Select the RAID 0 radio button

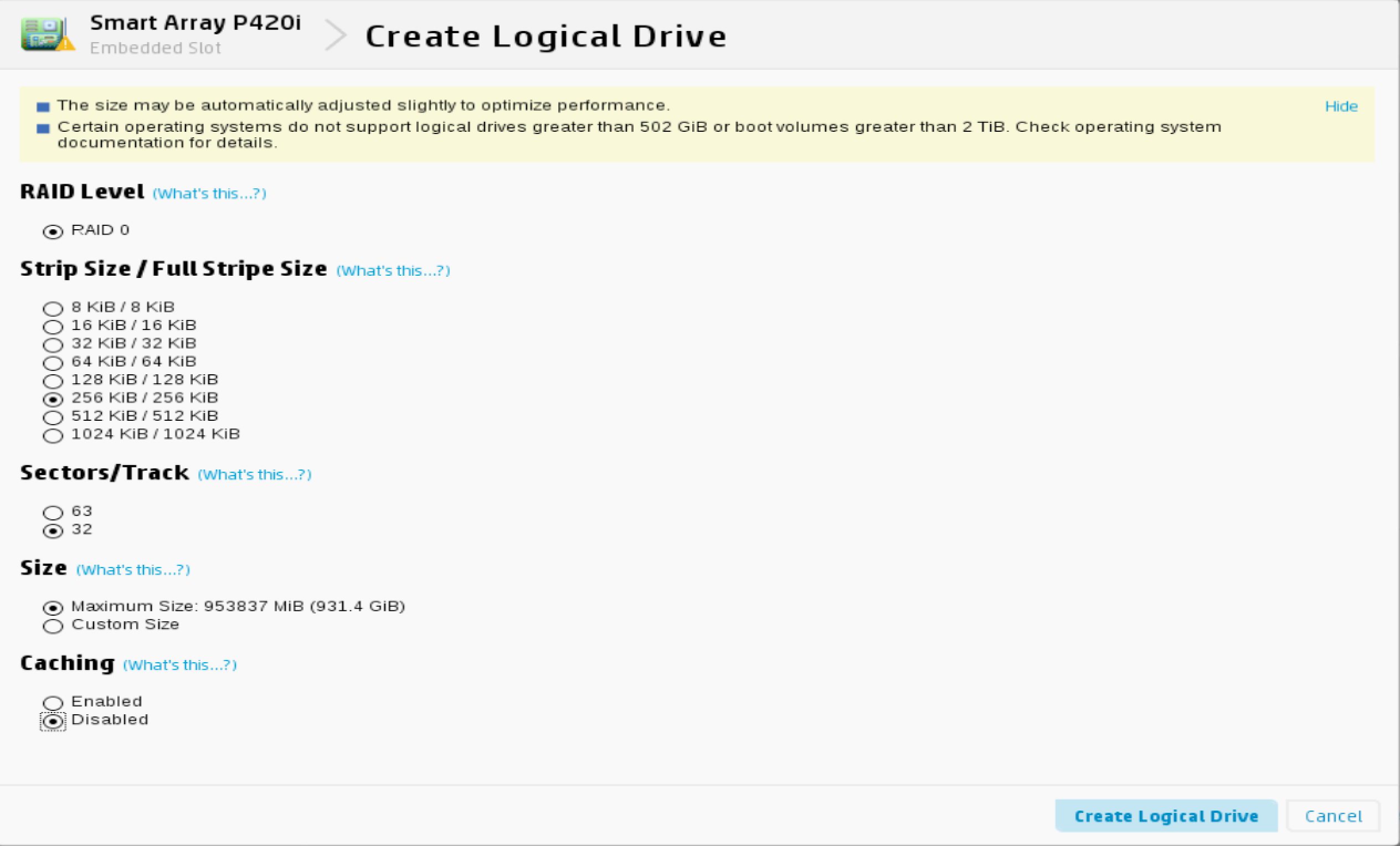point(53,231)
